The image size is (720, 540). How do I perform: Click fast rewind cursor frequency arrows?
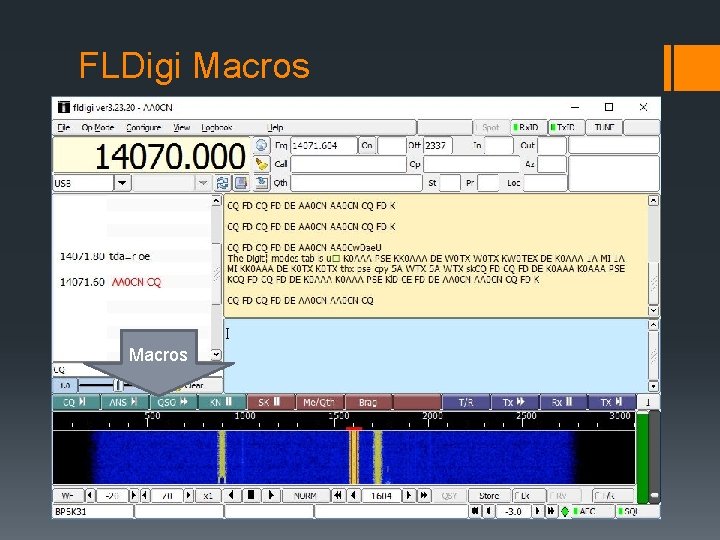pyautogui.click(x=338, y=495)
